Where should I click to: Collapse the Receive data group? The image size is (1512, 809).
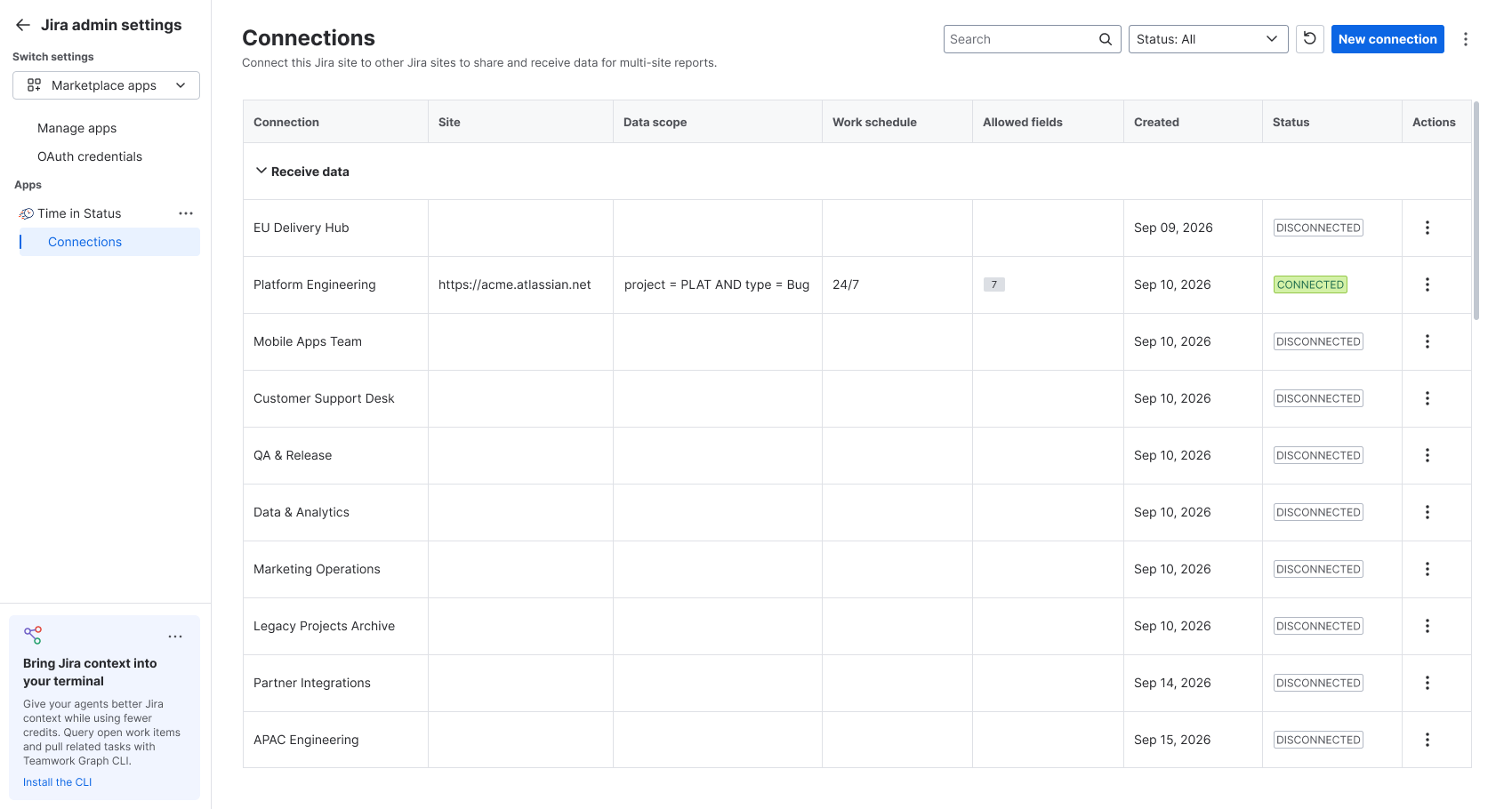261,171
